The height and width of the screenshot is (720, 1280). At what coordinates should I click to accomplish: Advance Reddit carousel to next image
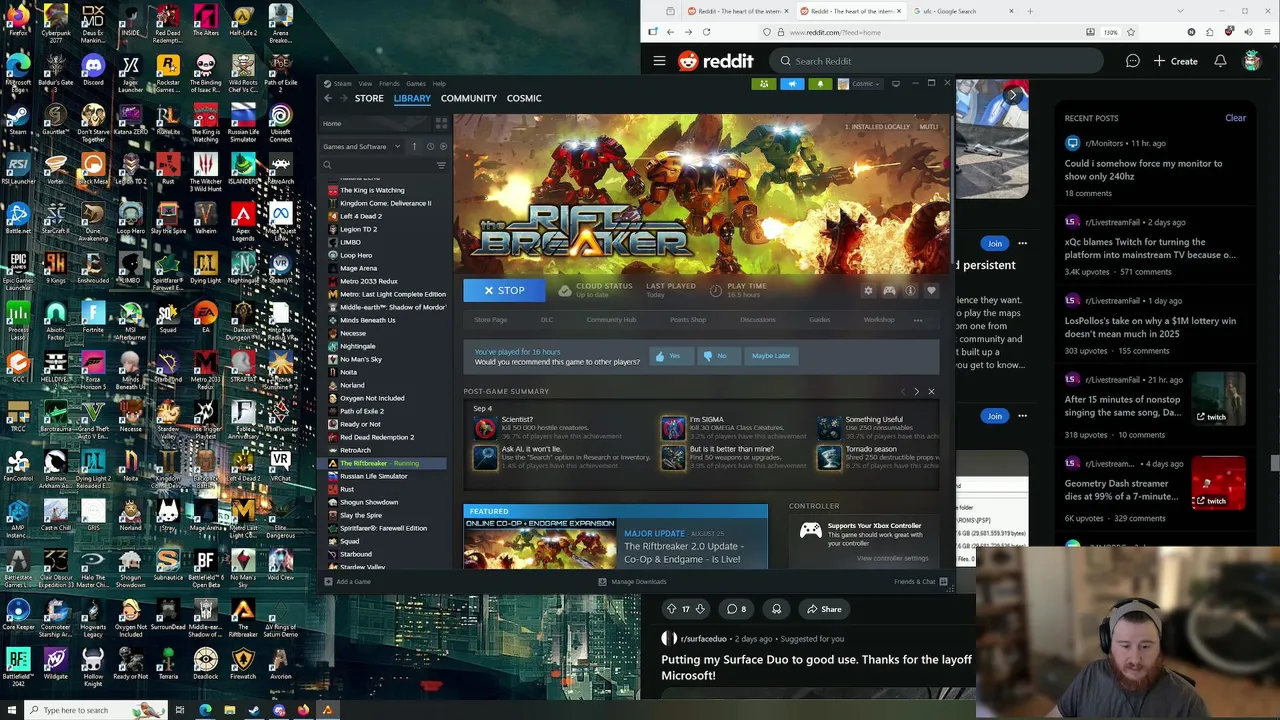coord(1013,96)
